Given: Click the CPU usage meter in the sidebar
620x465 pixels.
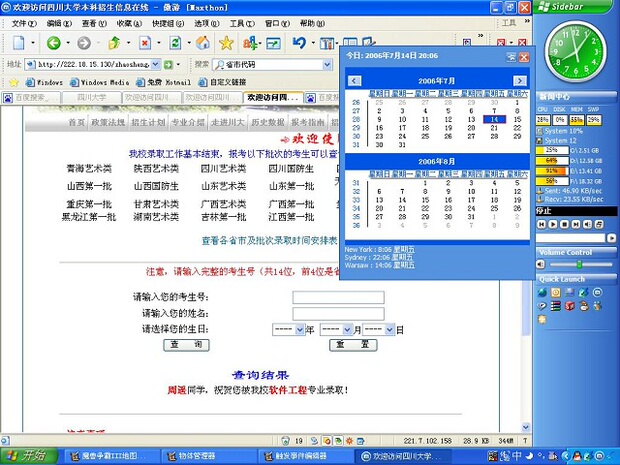Looking at the screenshot, I should (543, 119).
